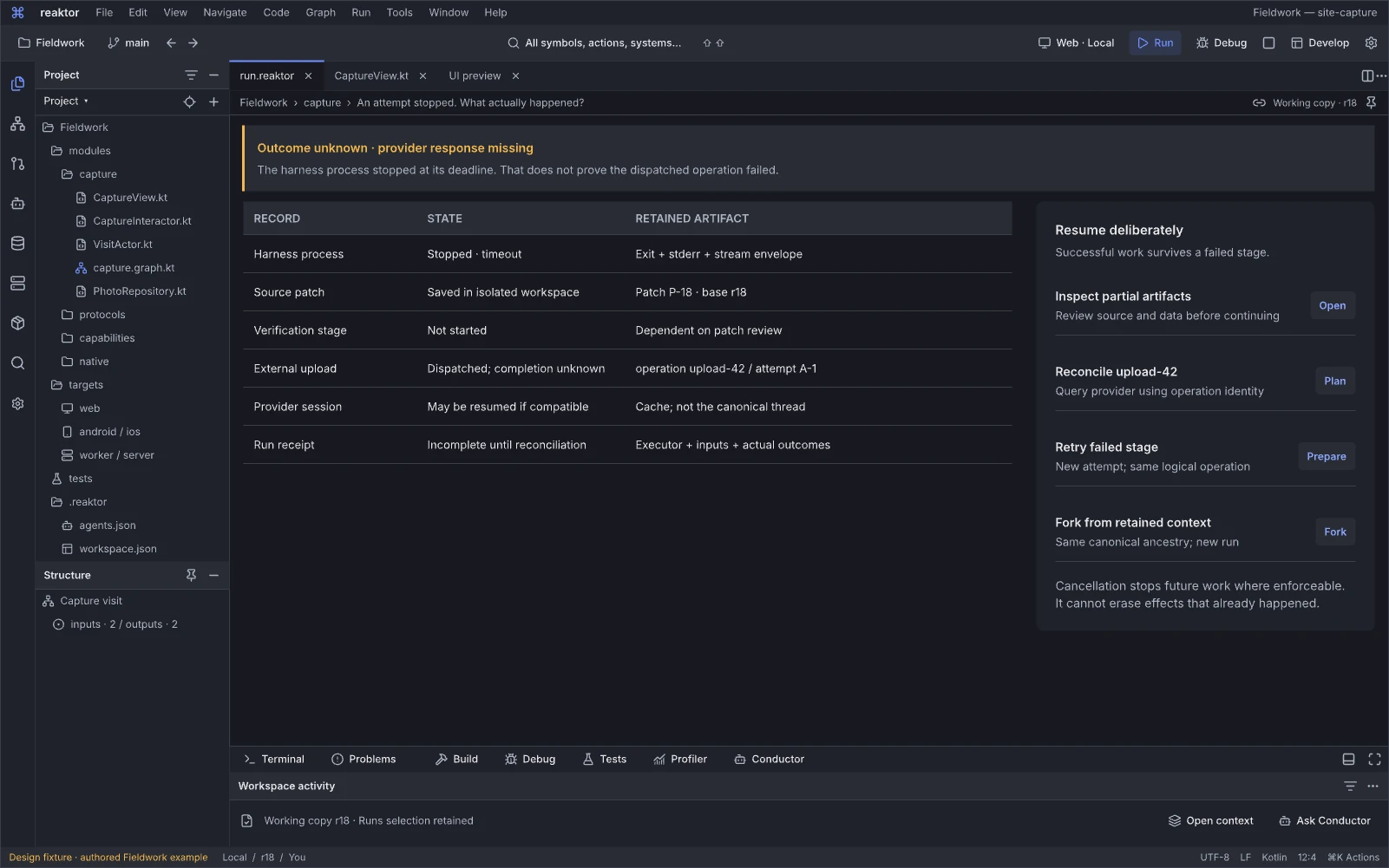Switch to the CaptureView.kt tab
The image size is (1389, 868).
[371, 75]
